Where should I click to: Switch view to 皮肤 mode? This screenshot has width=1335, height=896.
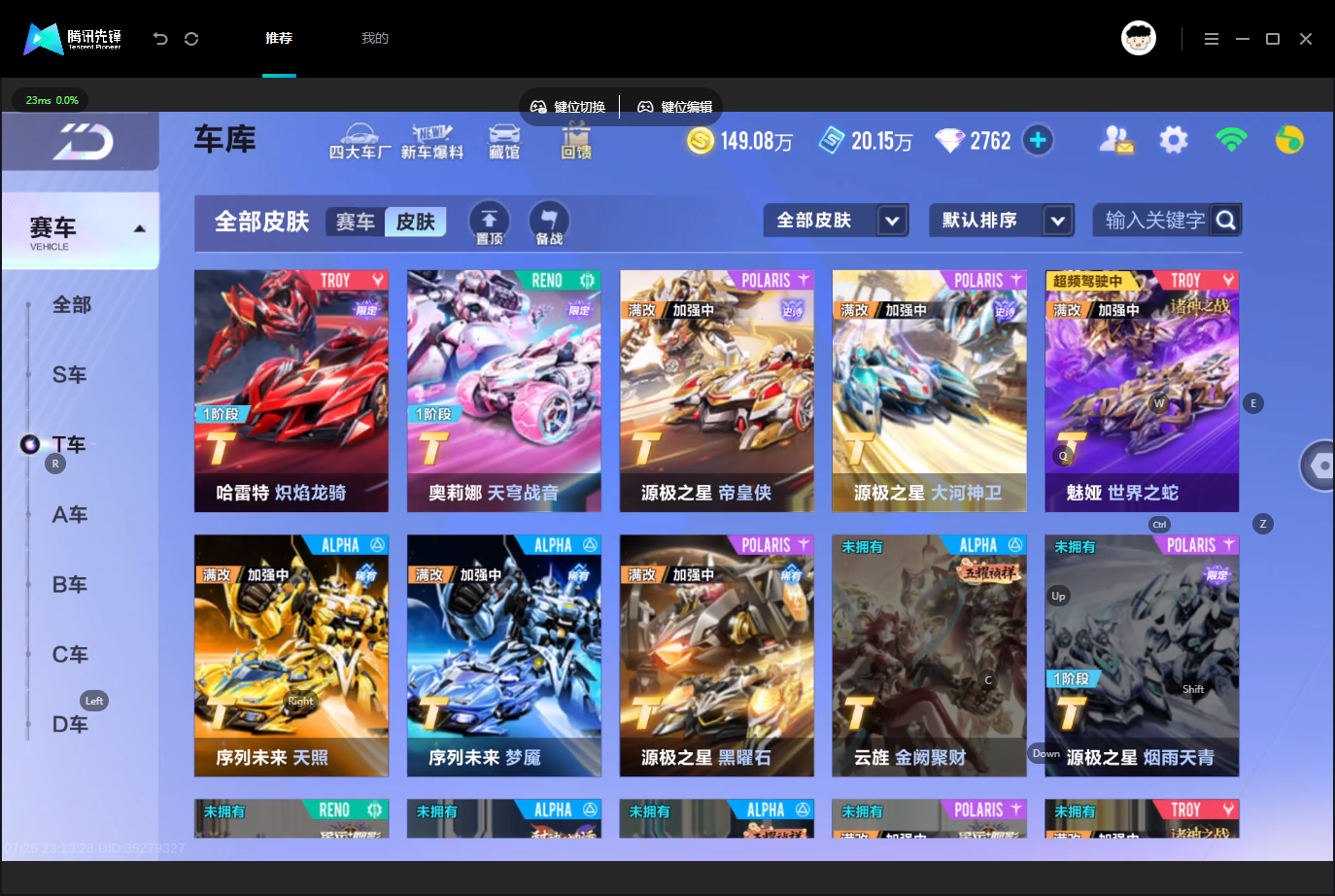coord(416,222)
